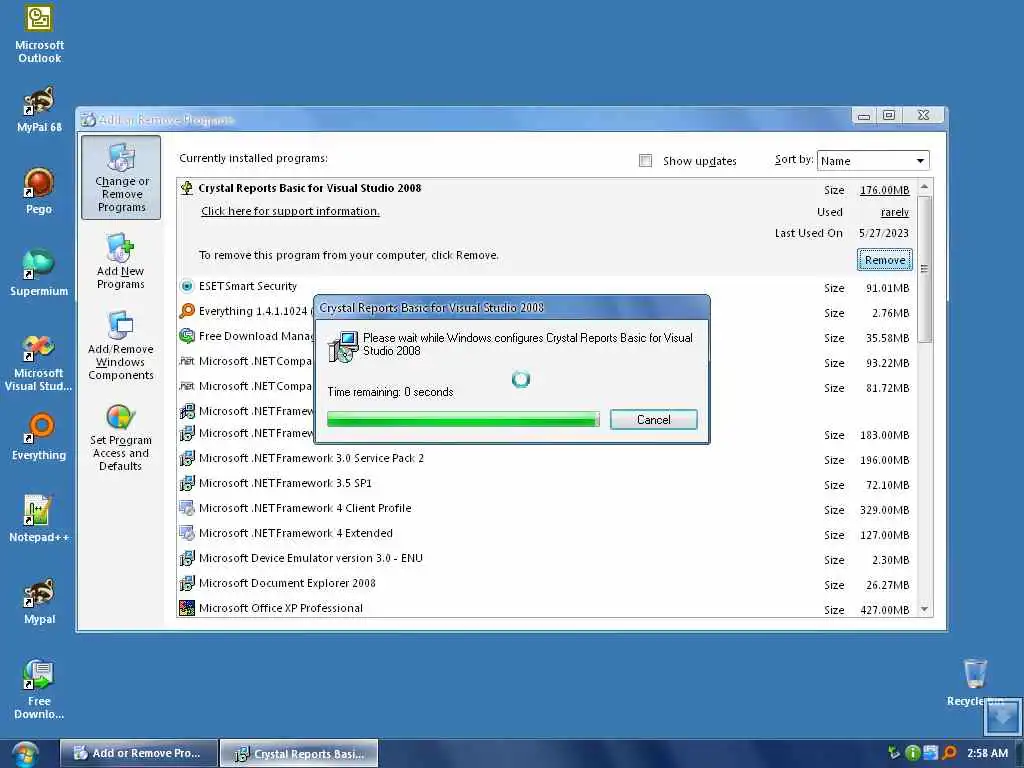Image resolution: width=1024 pixels, height=768 pixels.
Task: Click Microsoft Device Emulator list icon
Action: [187, 558]
